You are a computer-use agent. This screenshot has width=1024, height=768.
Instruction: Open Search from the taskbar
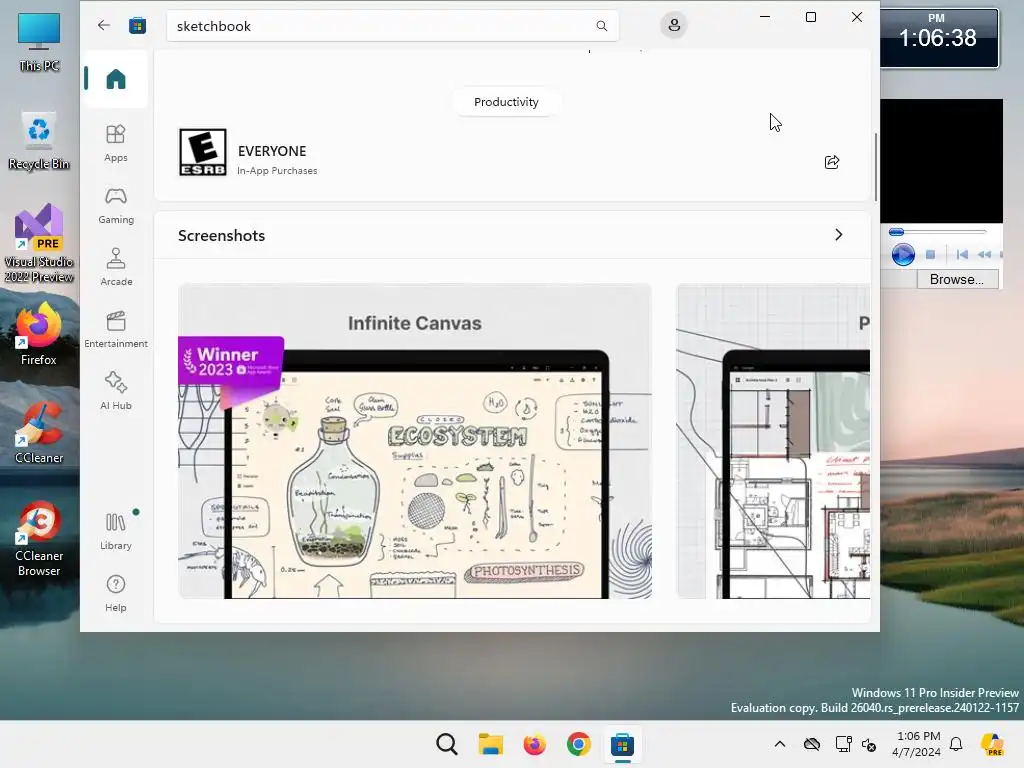447,744
